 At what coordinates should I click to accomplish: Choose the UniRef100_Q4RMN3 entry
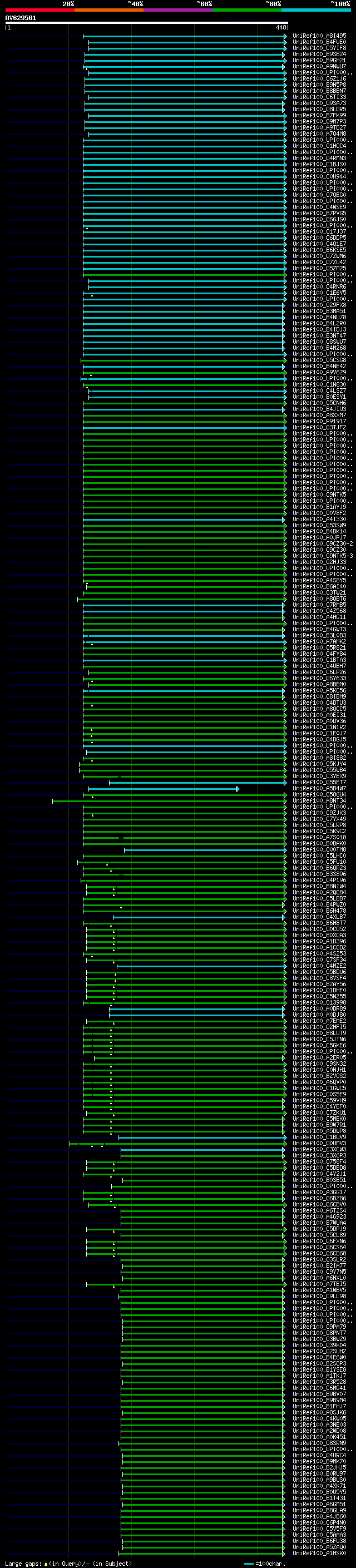click(x=319, y=159)
